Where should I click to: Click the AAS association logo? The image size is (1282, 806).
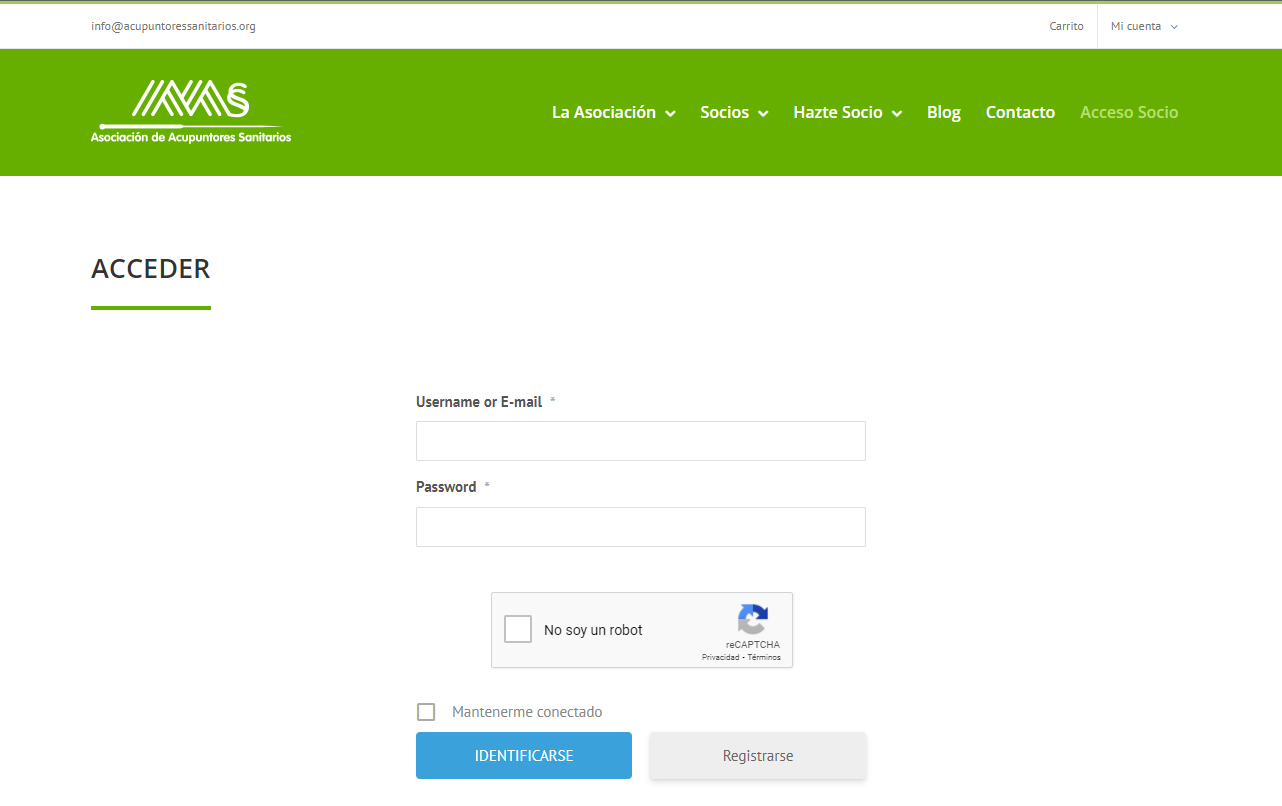coord(191,112)
